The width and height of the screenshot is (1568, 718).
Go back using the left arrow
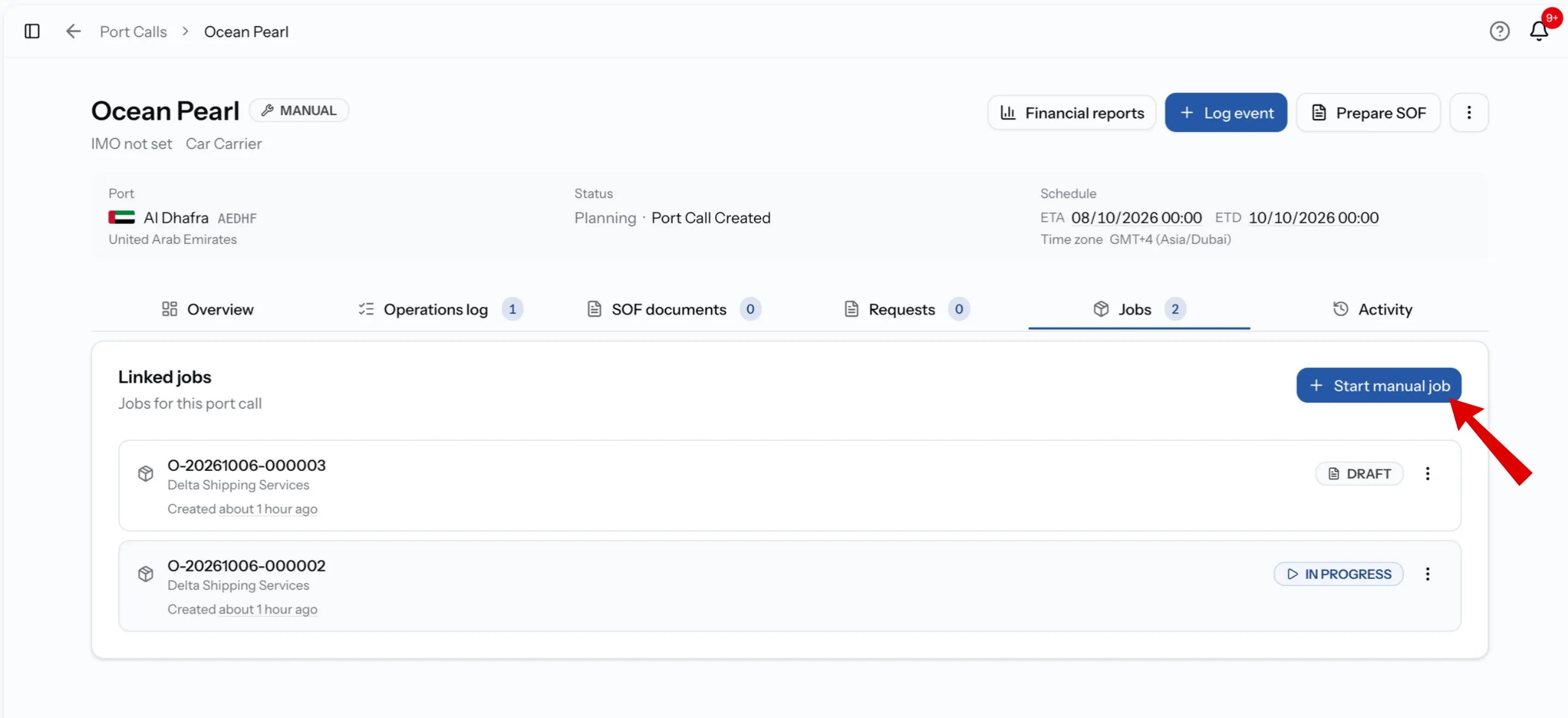(x=73, y=31)
